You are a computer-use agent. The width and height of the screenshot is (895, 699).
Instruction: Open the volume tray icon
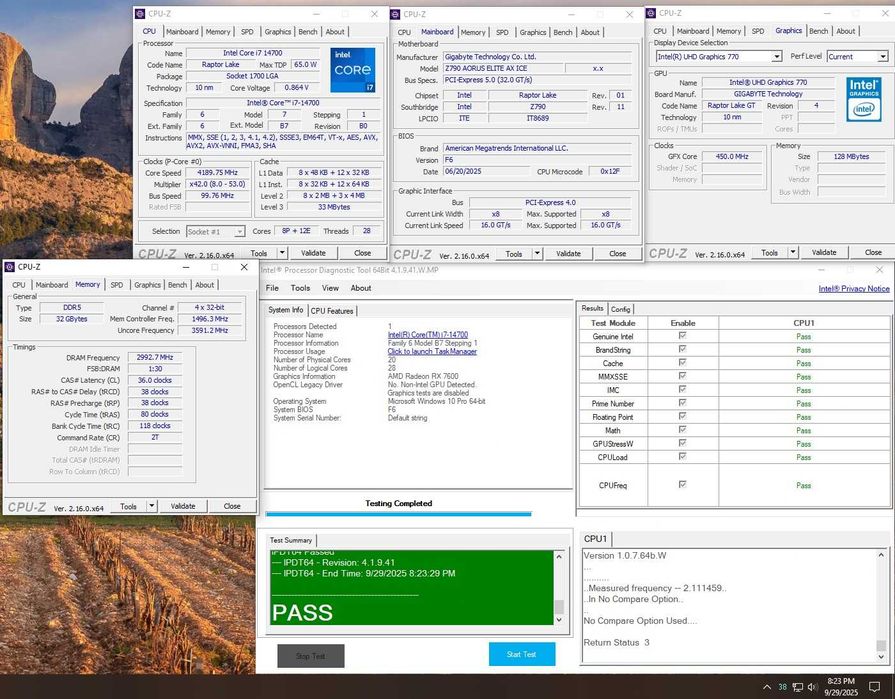coord(813,687)
